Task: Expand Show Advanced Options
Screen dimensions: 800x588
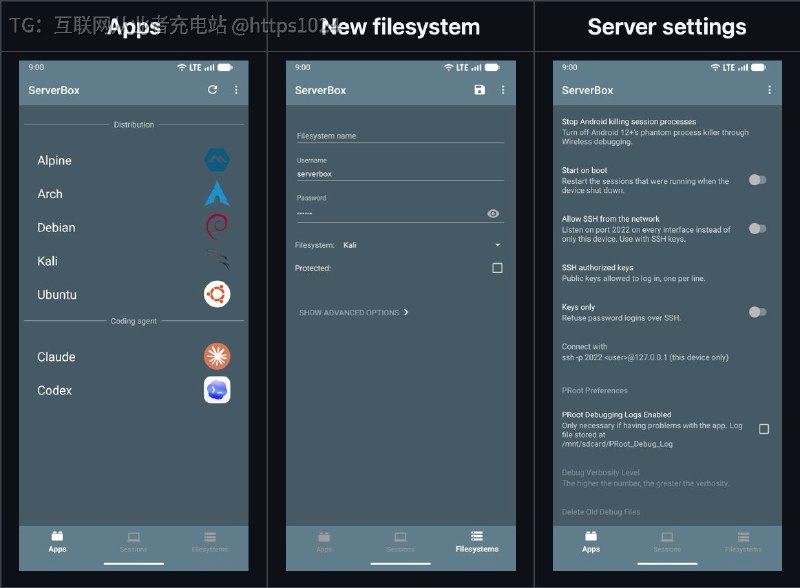Action: point(354,312)
